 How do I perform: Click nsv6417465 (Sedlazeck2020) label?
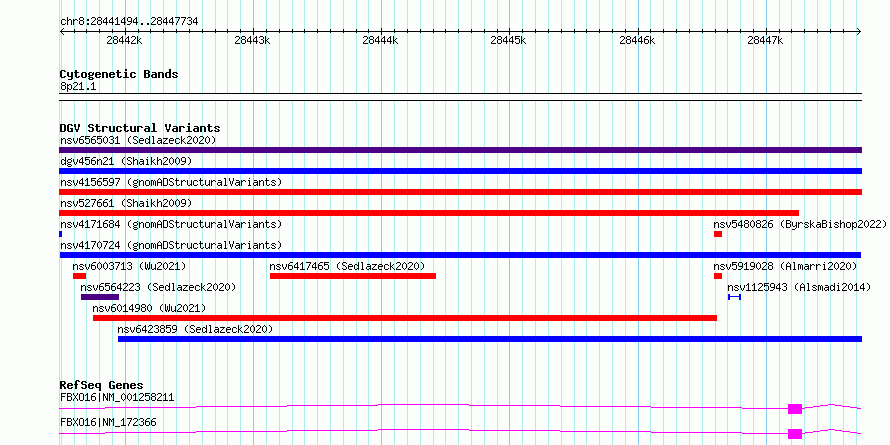point(347,266)
